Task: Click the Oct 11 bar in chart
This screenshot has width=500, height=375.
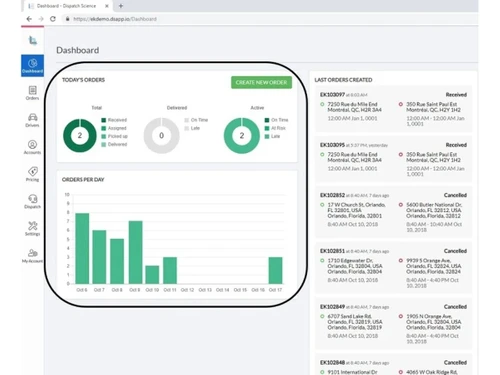Action: point(170,270)
